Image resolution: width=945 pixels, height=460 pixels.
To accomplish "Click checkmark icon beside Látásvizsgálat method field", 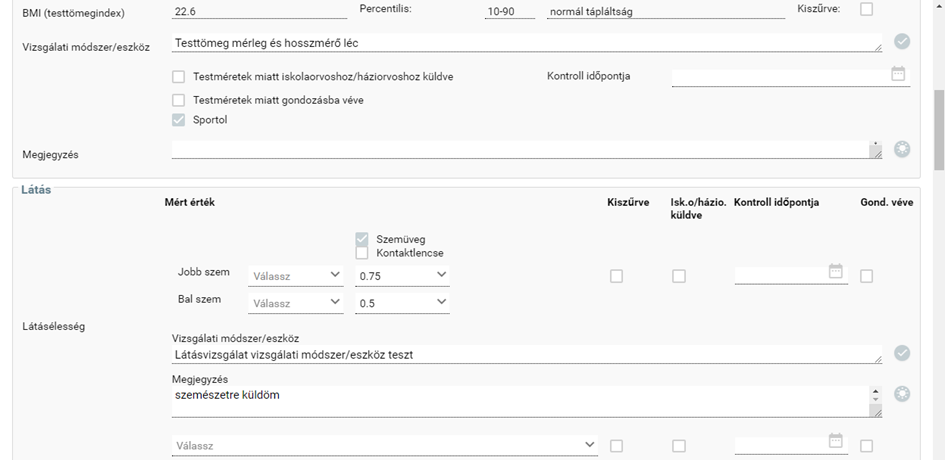I will [x=902, y=353].
